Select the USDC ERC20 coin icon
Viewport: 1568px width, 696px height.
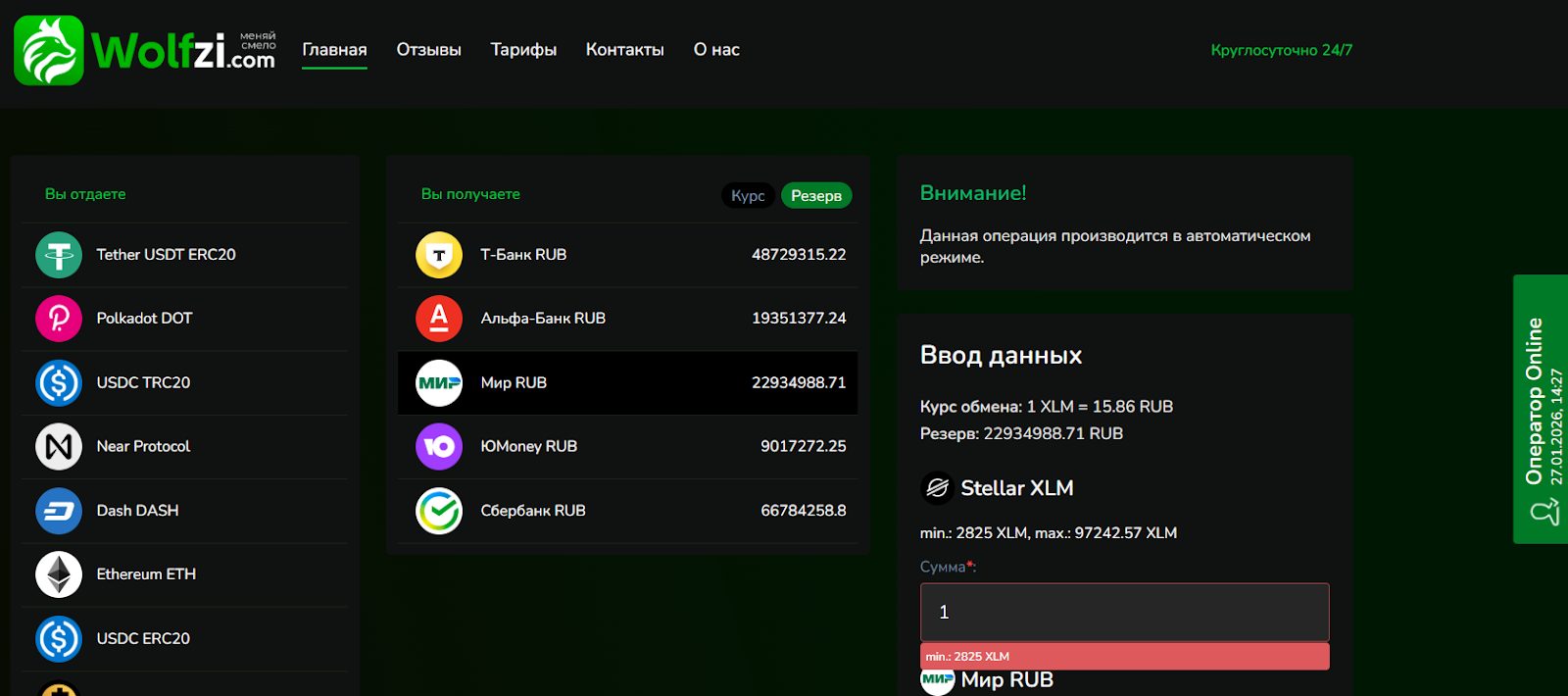[x=59, y=638]
